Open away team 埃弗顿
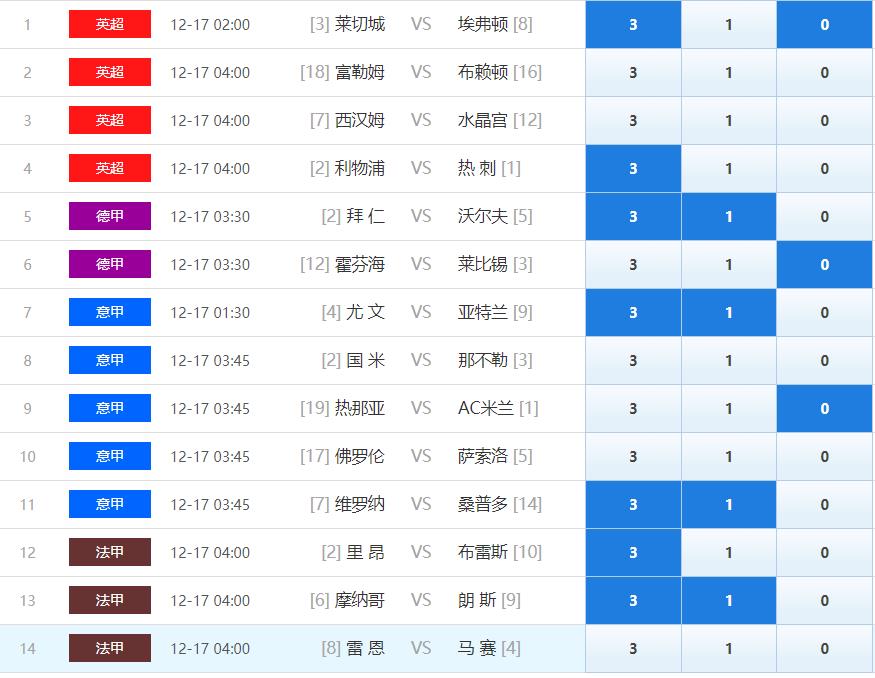This screenshot has height=678, width=875. tap(483, 24)
